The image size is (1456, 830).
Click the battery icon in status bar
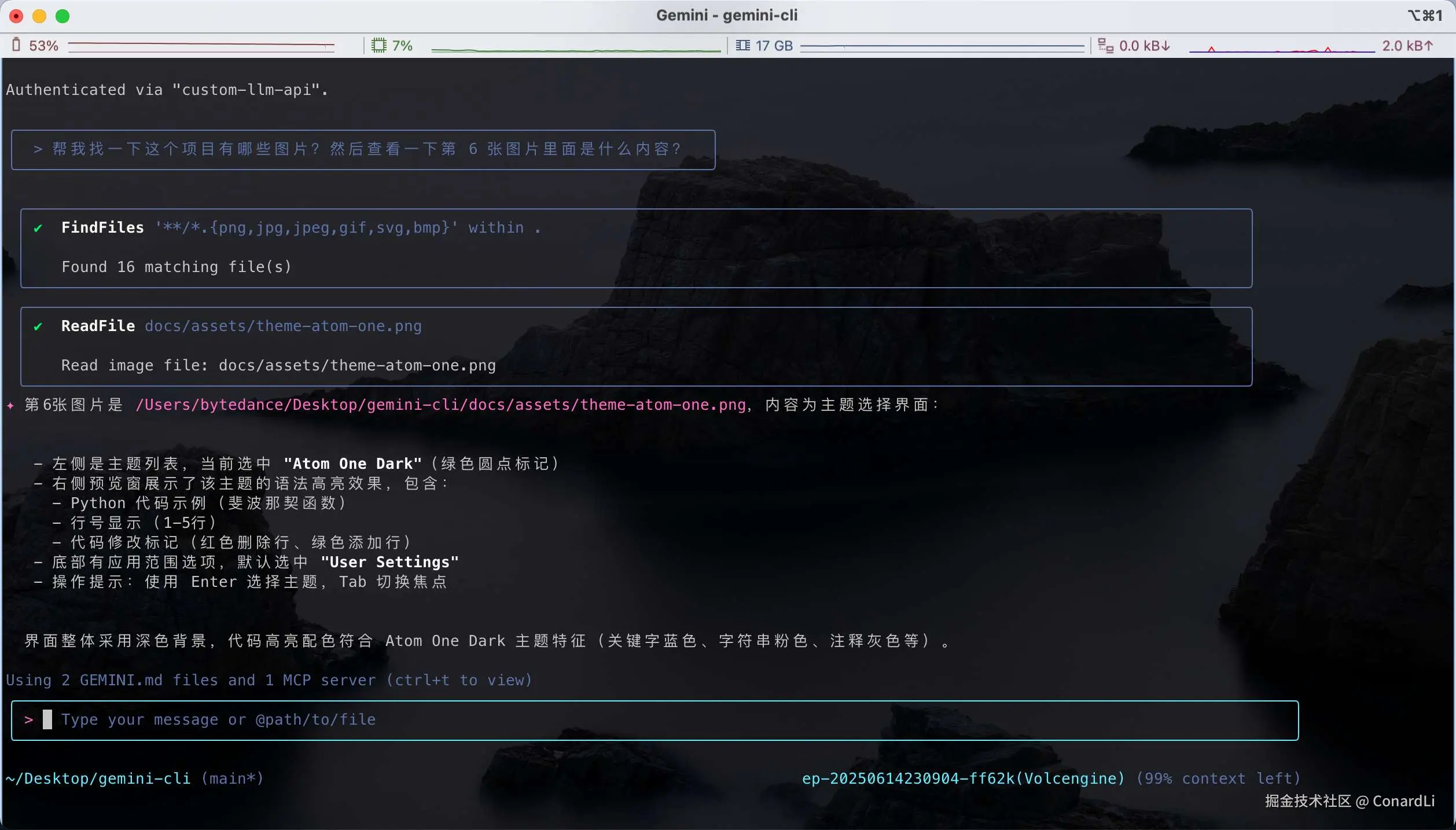[16, 45]
